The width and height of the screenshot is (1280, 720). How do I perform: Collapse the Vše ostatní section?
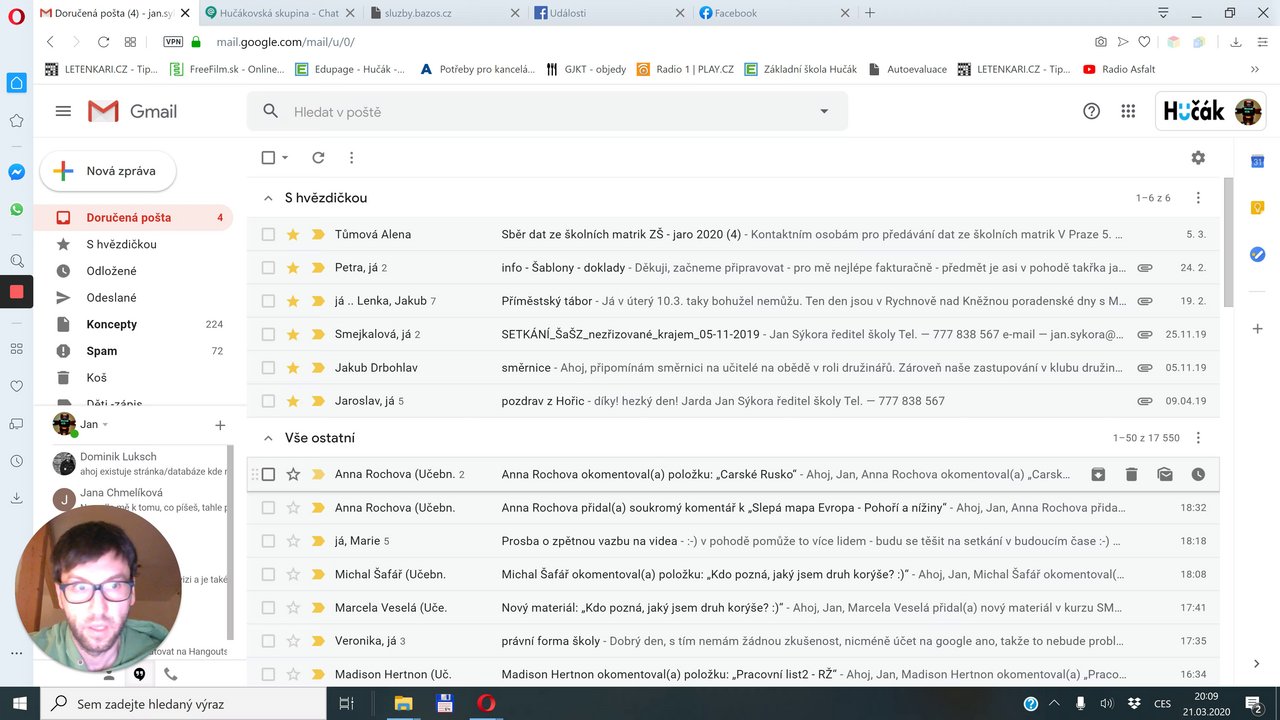point(268,438)
